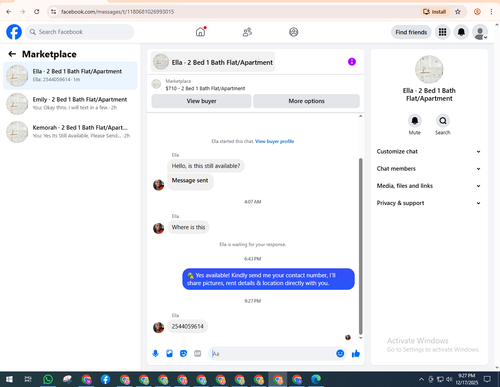
Task: Expand Customize chat section
Action: pyautogui.click(x=429, y=151)
